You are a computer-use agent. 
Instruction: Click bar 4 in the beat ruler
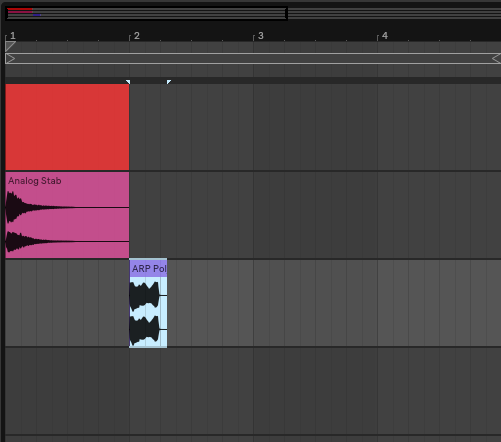[x=385, y=36]
